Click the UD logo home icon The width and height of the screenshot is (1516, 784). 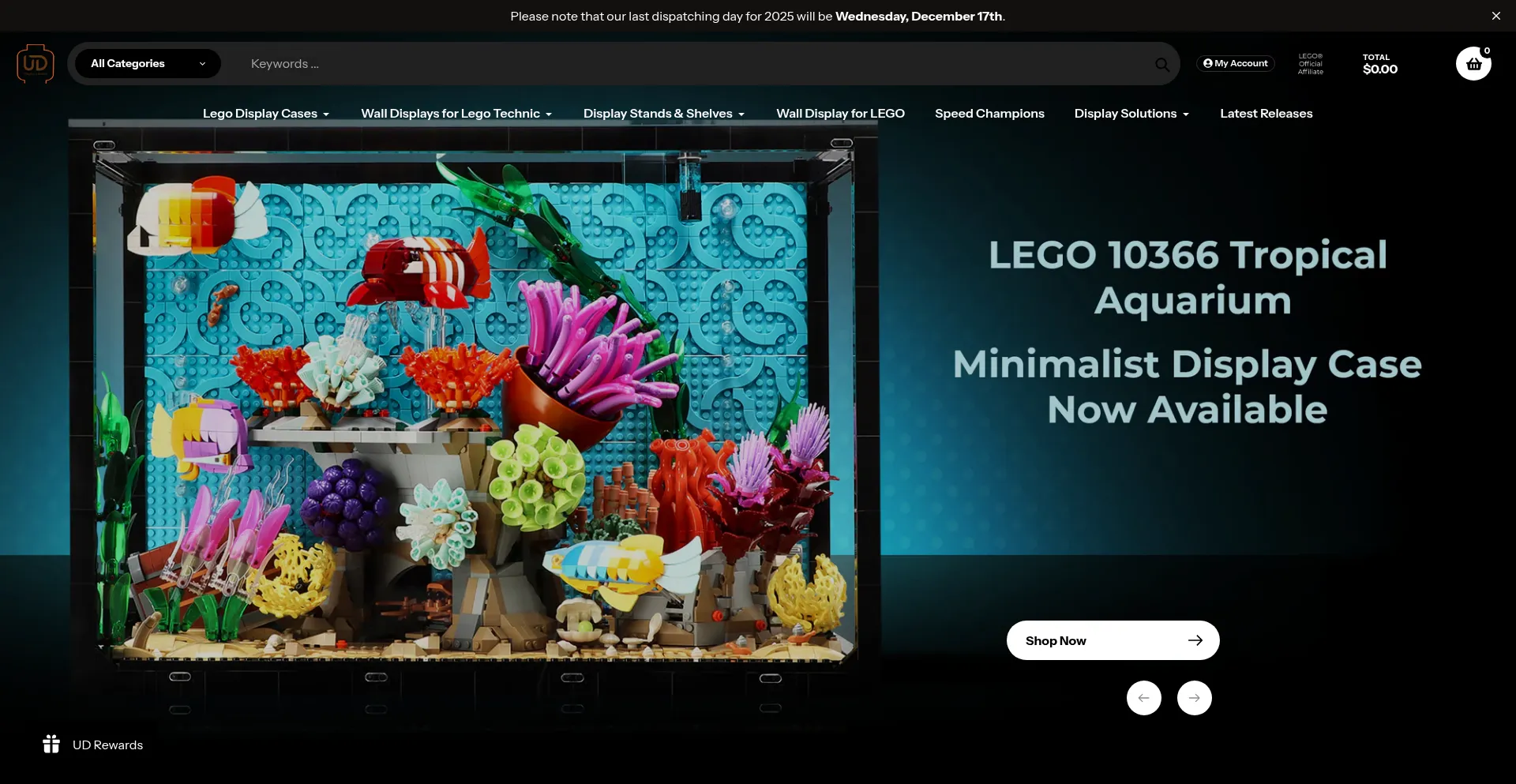point(36,64)
